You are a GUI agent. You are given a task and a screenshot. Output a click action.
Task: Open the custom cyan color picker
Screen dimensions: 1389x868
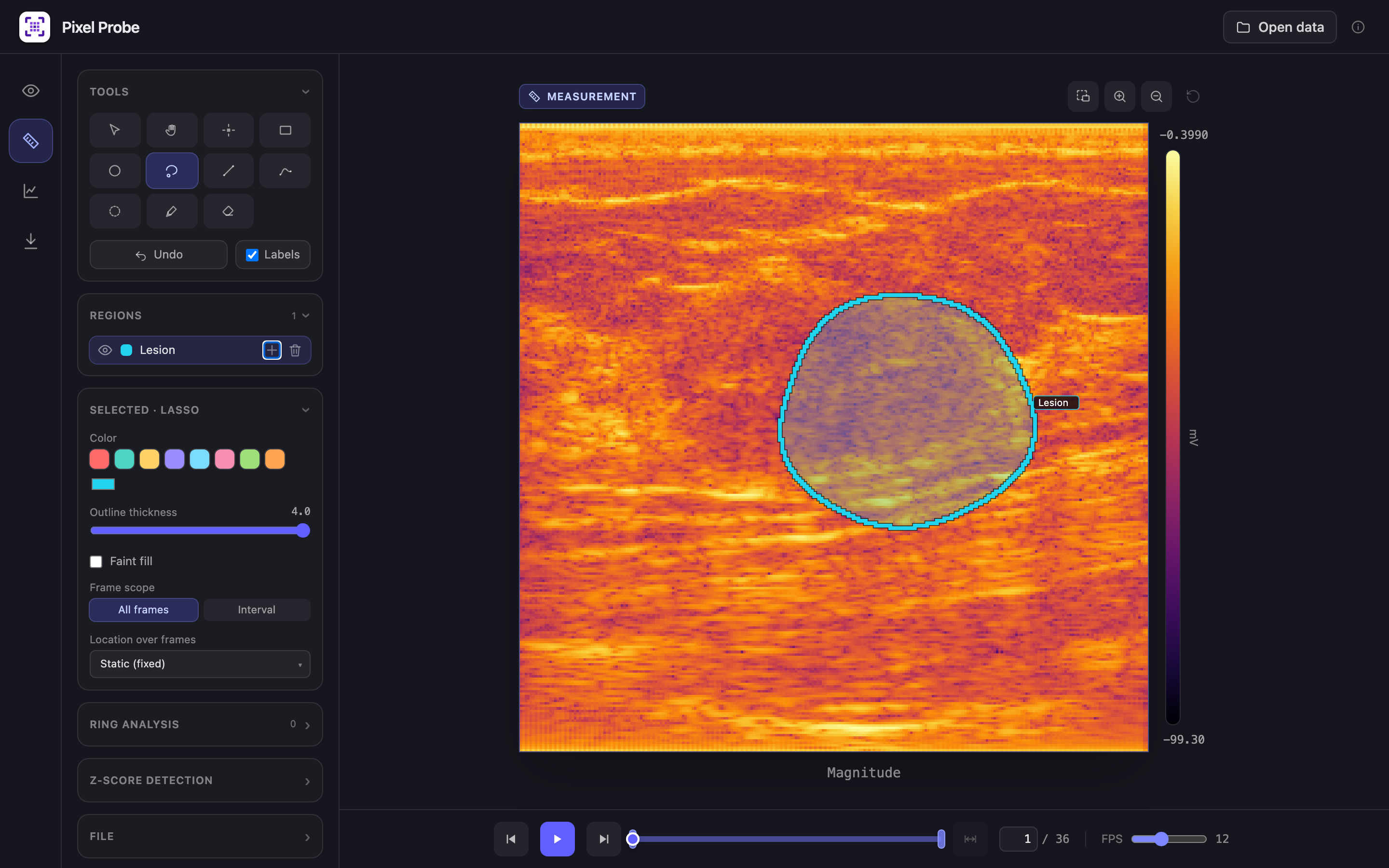coord(103,484)
